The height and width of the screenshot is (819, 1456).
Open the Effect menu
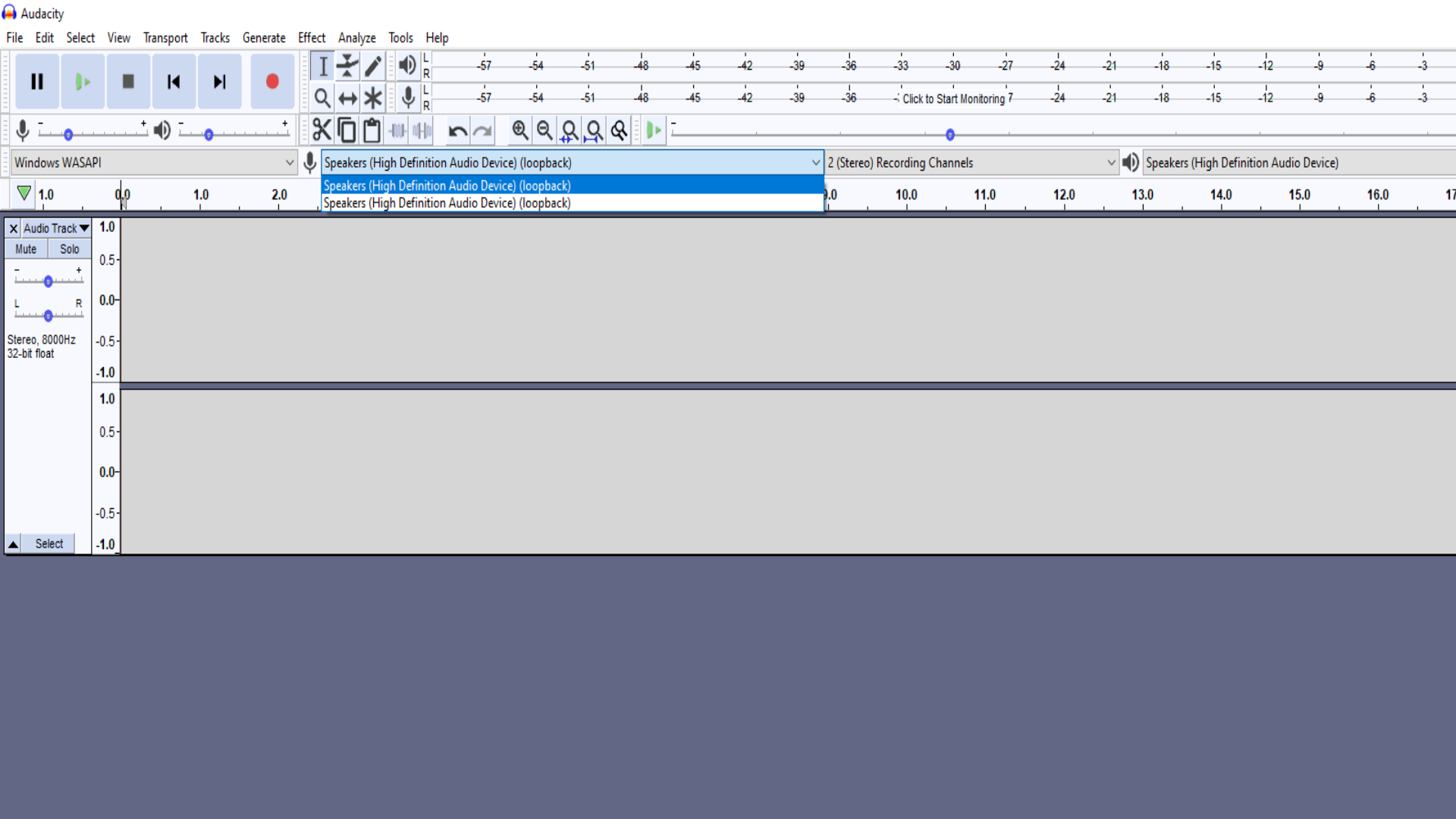312,38
